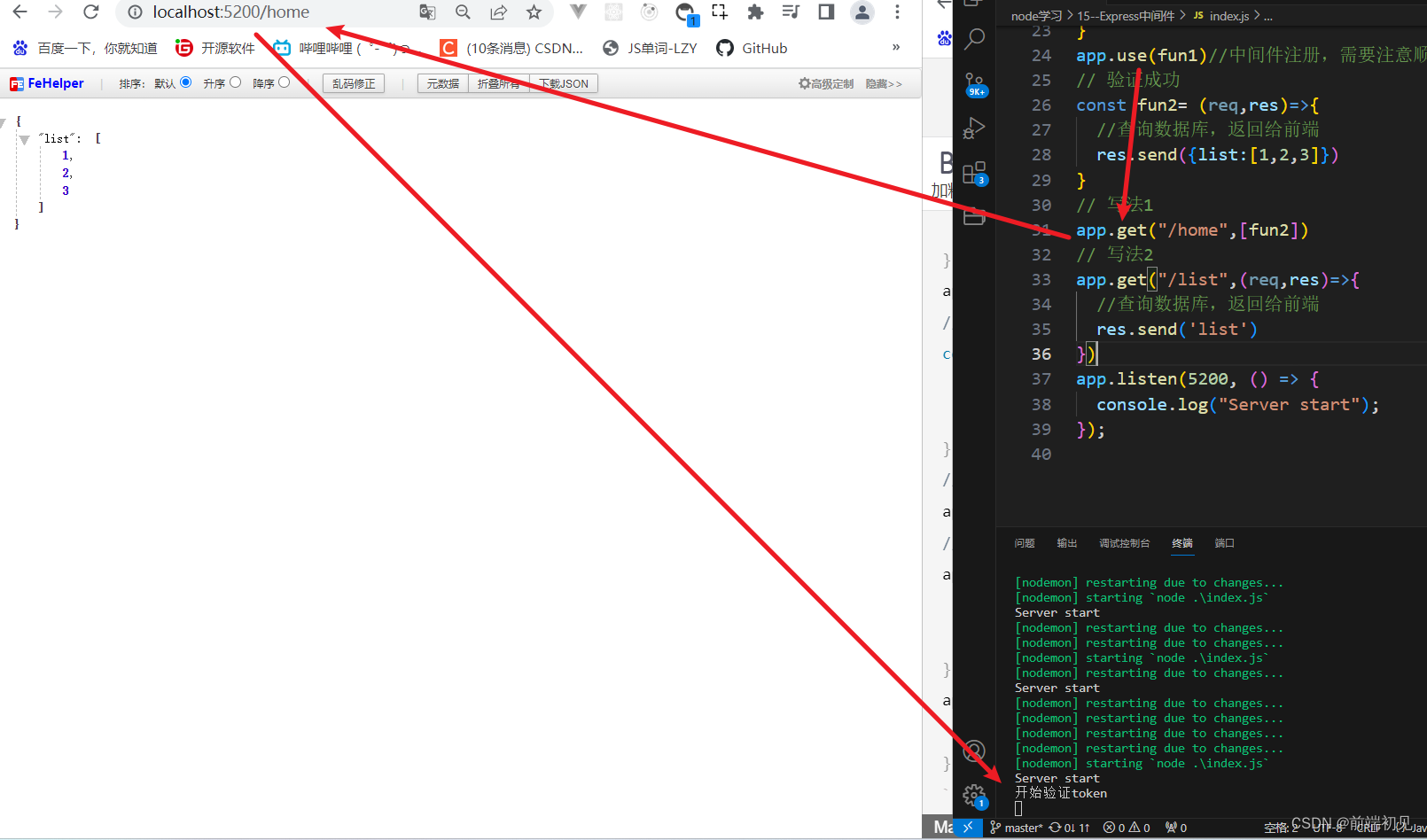Open Source Control view with 9K+ badge

(x=975, y=84)
